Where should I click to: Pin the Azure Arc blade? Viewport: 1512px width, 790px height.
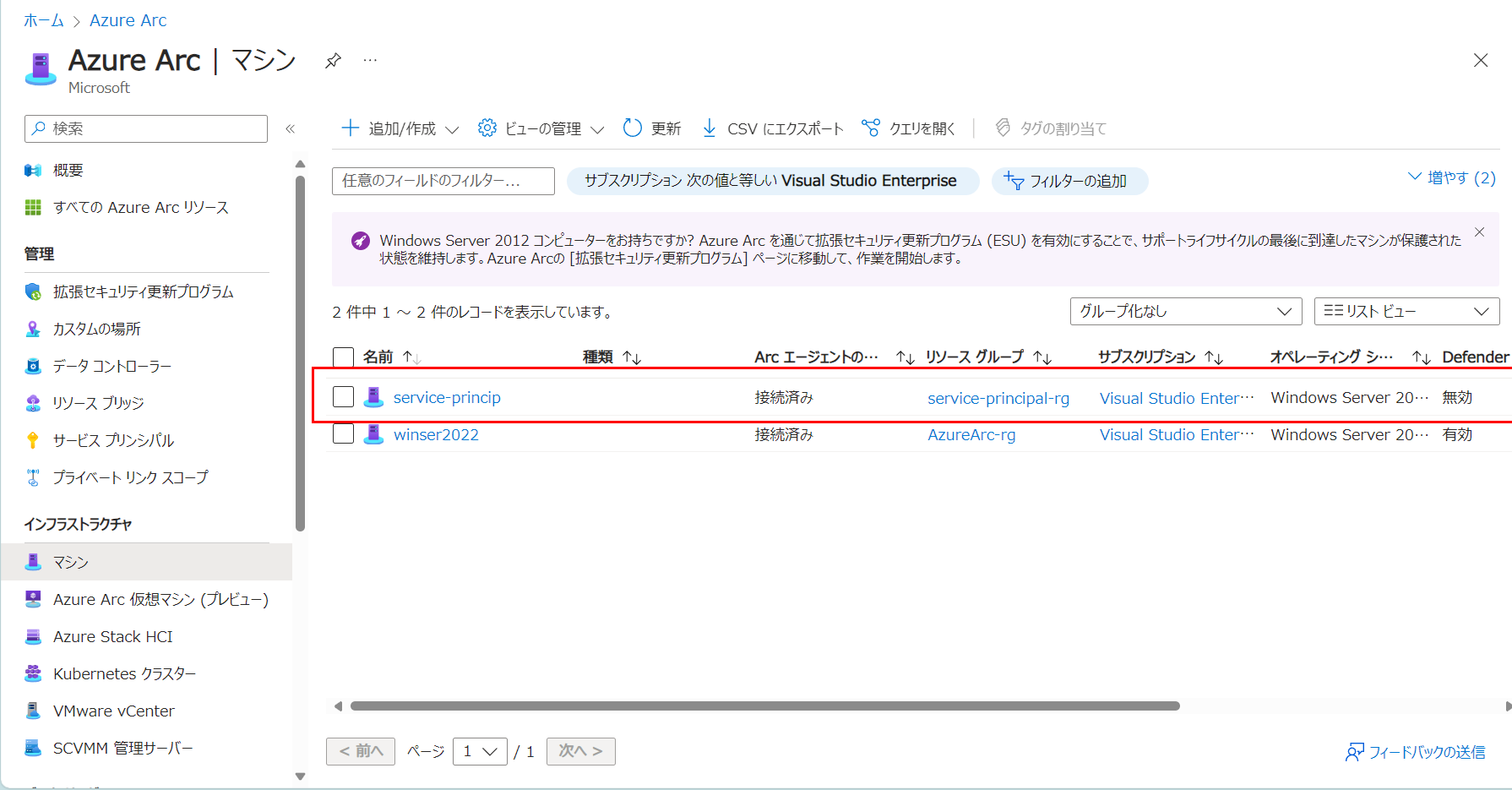(x=333, y=61)
